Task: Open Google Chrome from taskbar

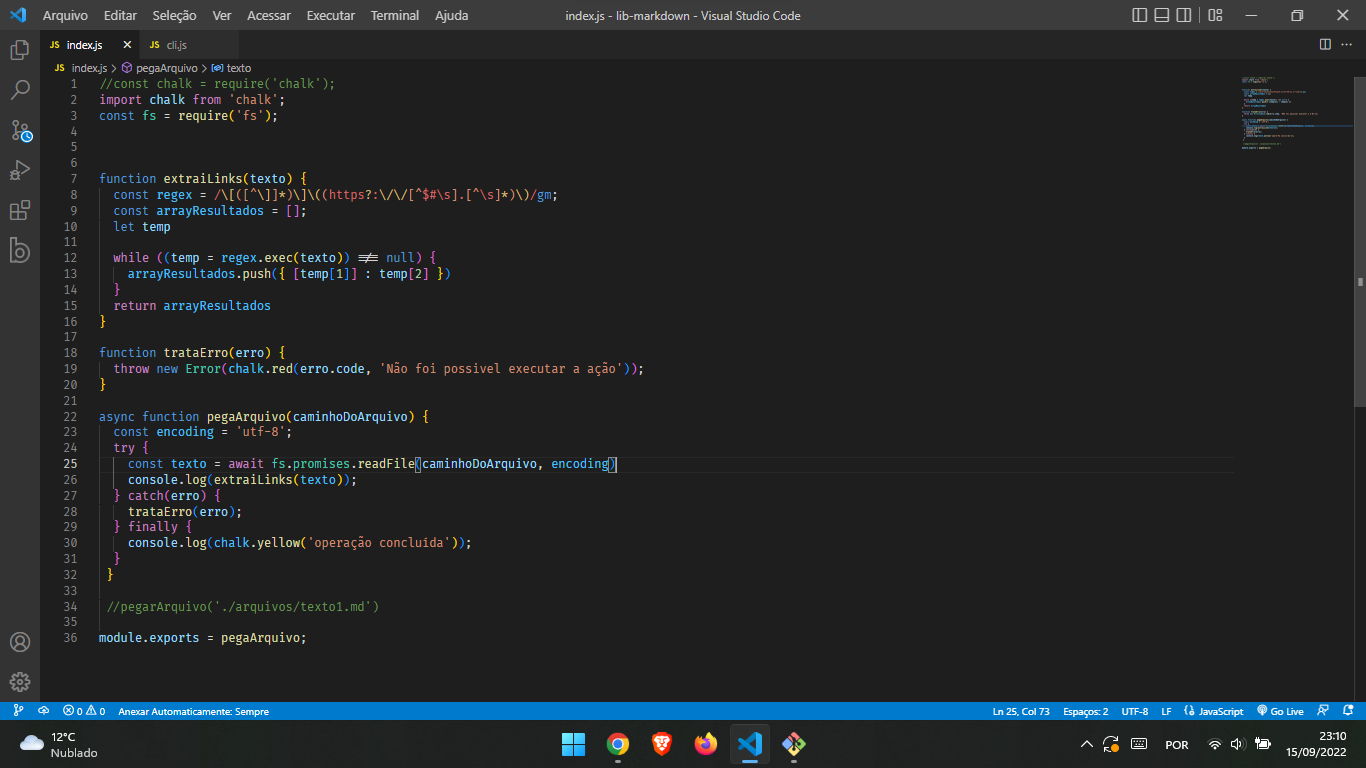Action: (x=618, y=744)
